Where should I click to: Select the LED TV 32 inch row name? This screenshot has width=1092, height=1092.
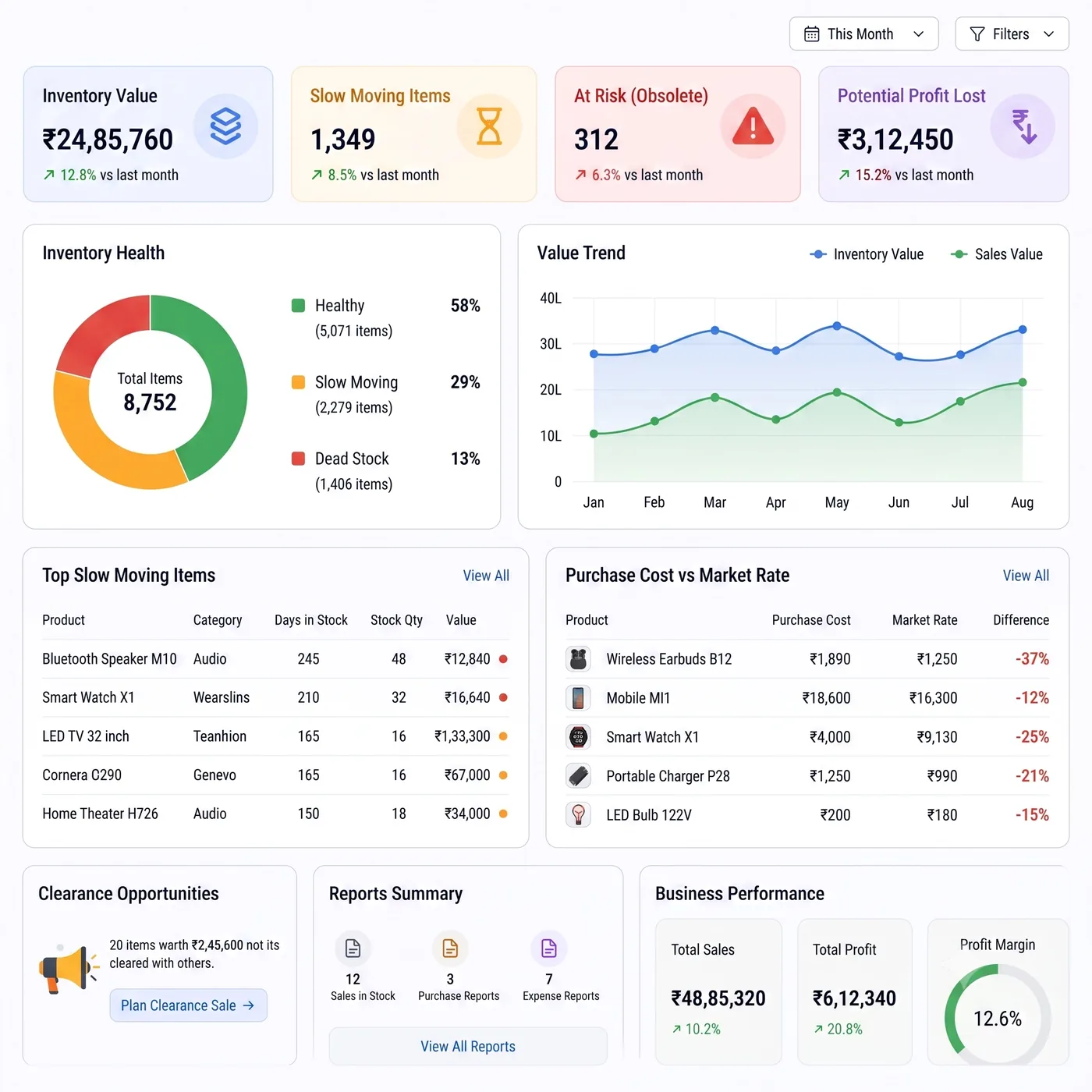click(x=86, y=736)
